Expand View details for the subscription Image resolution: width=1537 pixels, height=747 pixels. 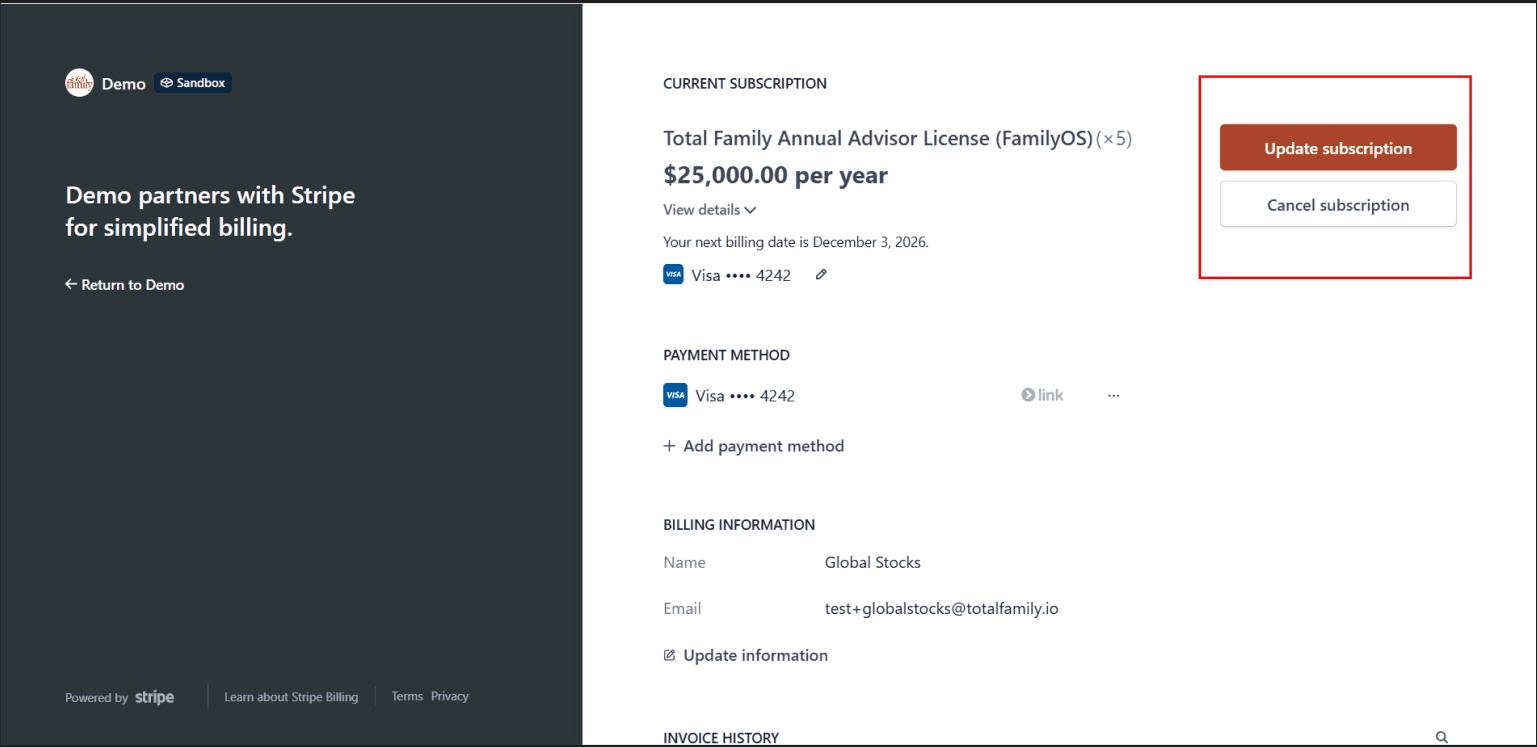pyautogui.click(x=709, y=210)
